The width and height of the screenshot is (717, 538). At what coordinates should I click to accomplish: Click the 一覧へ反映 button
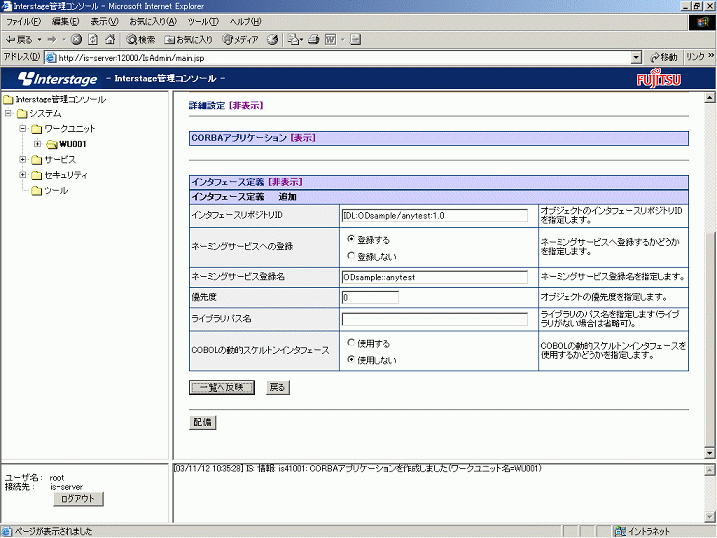(x=222, y=388)
